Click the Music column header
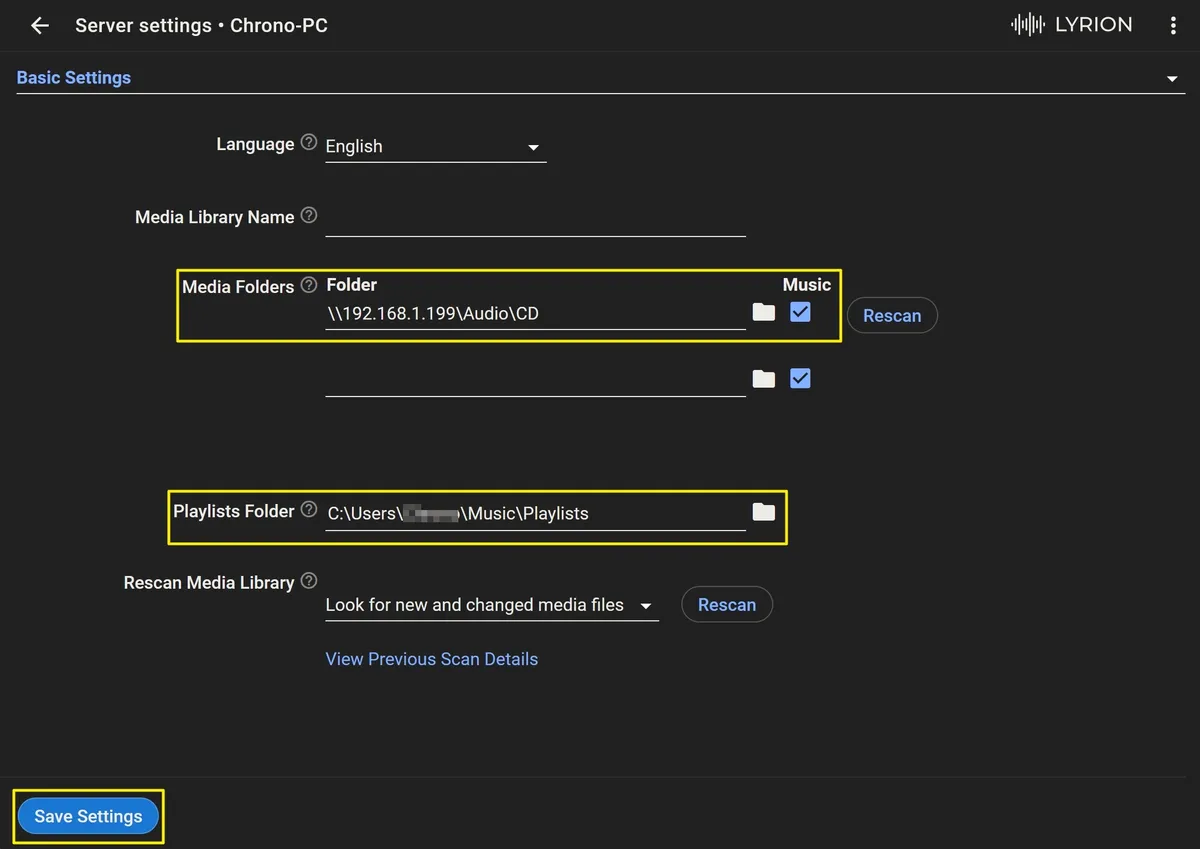The height and width of the screenshot is (849, 1200). [x=807, y=285]
